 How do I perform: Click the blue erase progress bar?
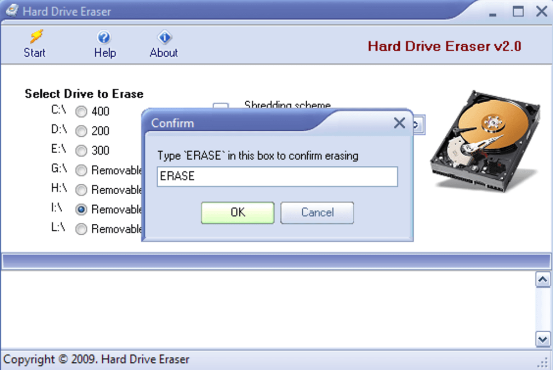pos(276,262)
